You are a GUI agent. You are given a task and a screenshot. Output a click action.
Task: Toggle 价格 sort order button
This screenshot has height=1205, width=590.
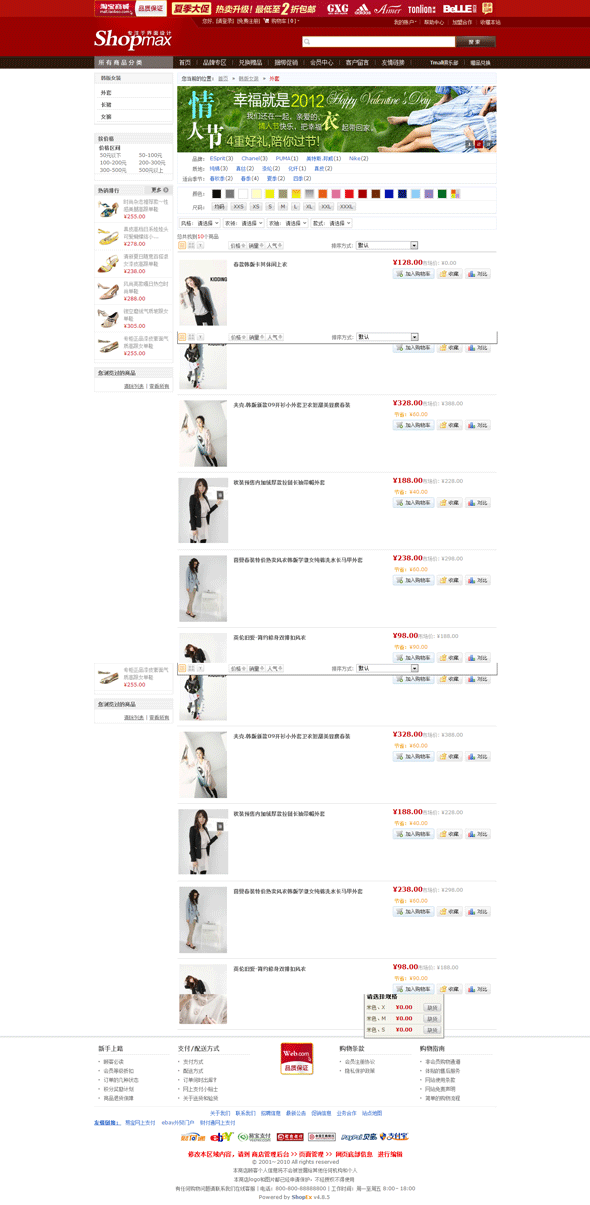click(237, 245)
